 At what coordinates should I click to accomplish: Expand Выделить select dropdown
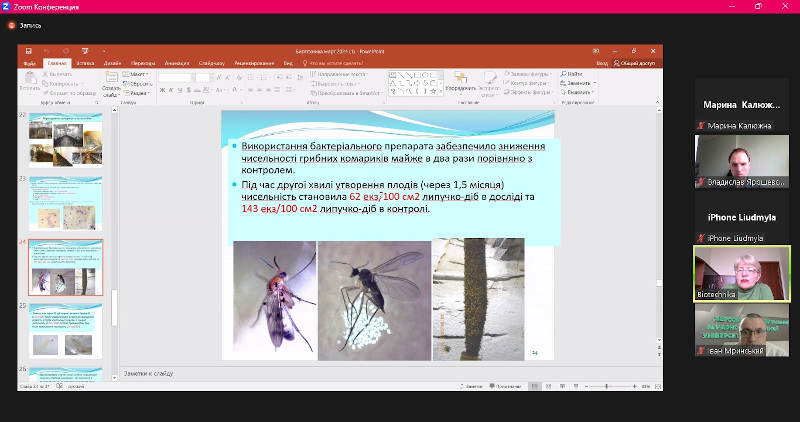pos(577,92)
